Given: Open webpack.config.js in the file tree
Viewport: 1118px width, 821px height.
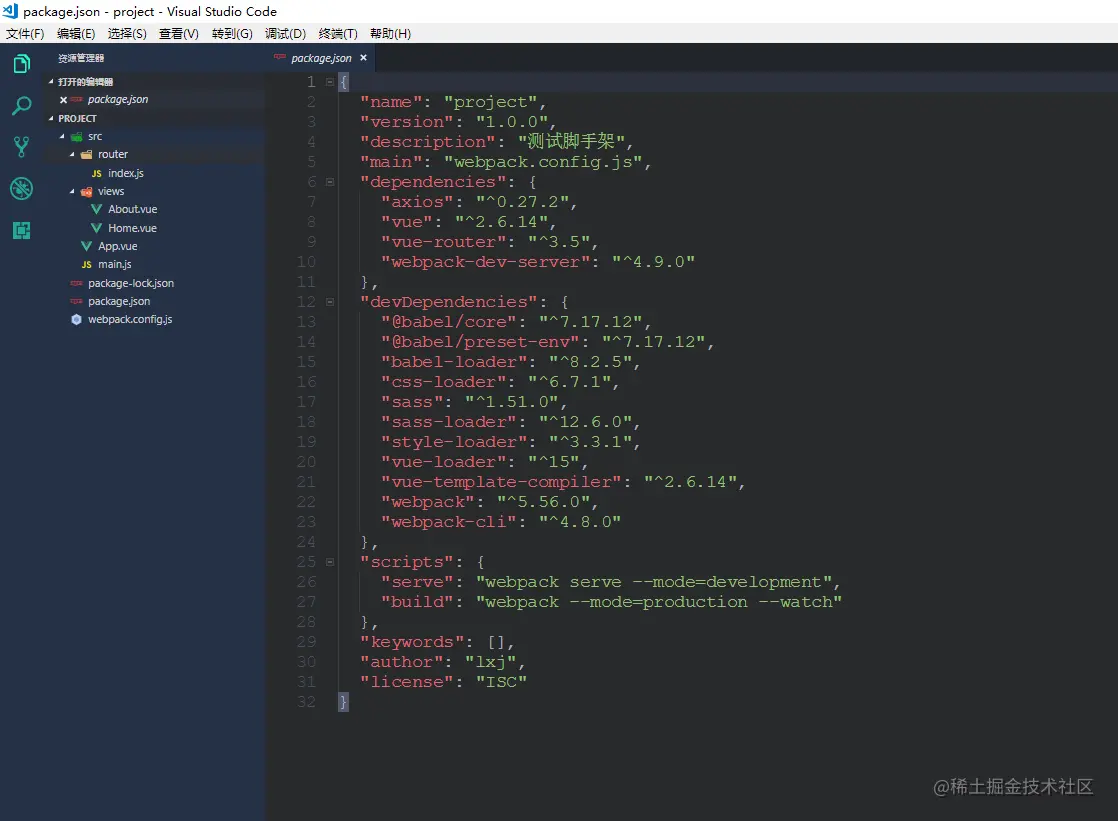Looking at the screenshot, I should 130,320.
